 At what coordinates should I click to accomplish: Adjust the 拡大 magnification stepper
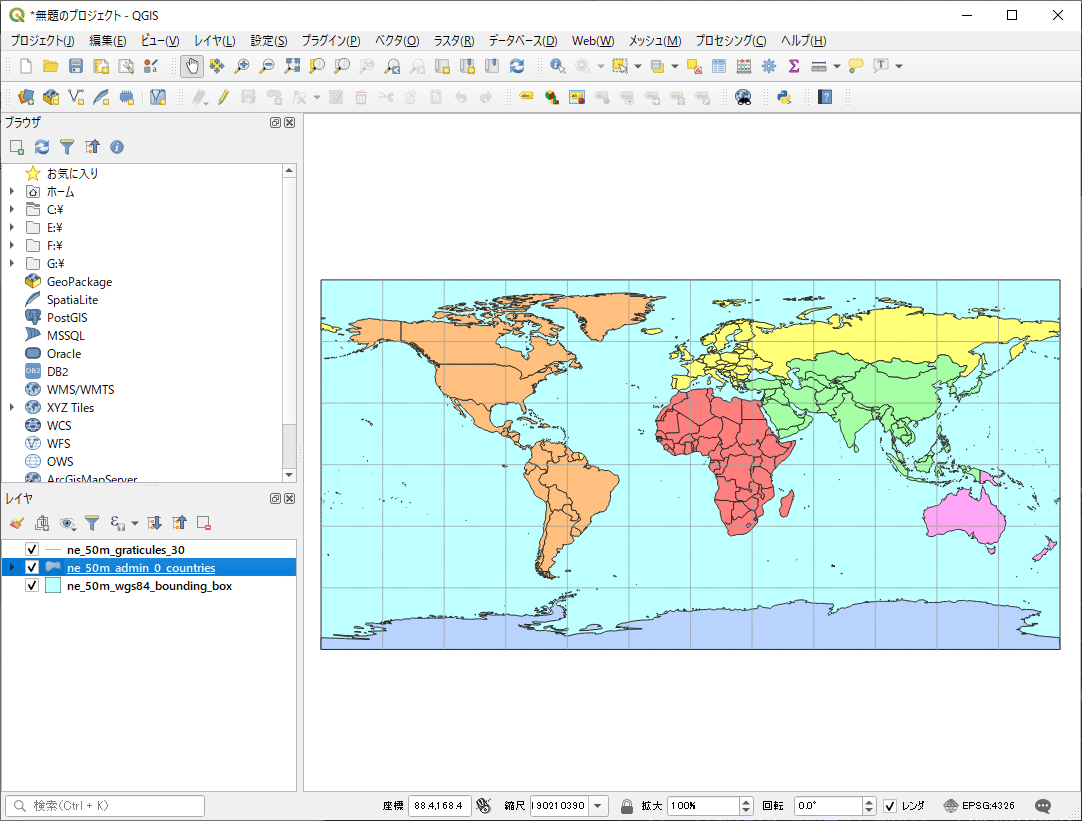[x=748, y=805]
